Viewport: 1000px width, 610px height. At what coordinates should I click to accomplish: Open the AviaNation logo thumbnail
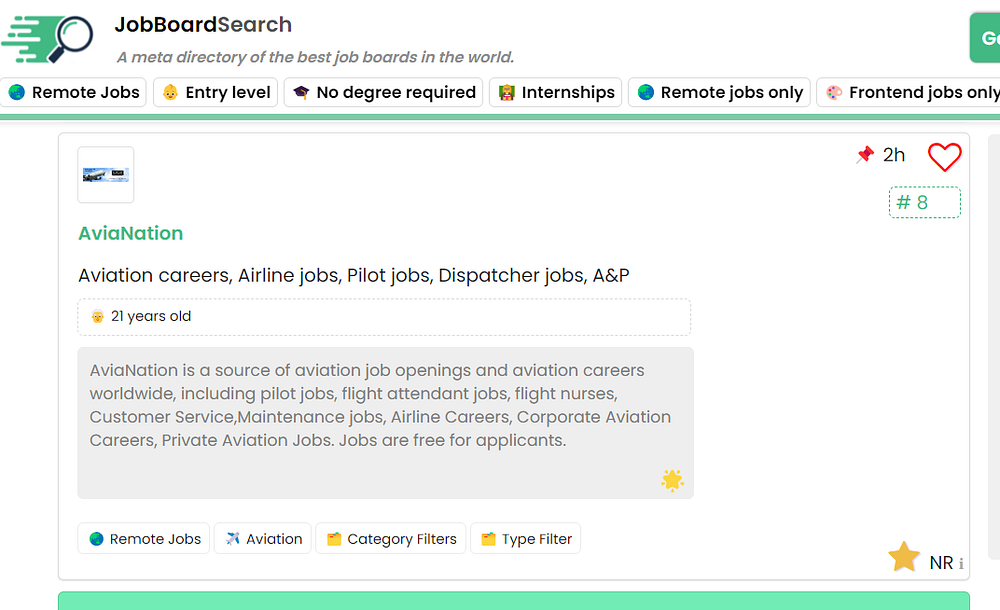click(106, 175)
